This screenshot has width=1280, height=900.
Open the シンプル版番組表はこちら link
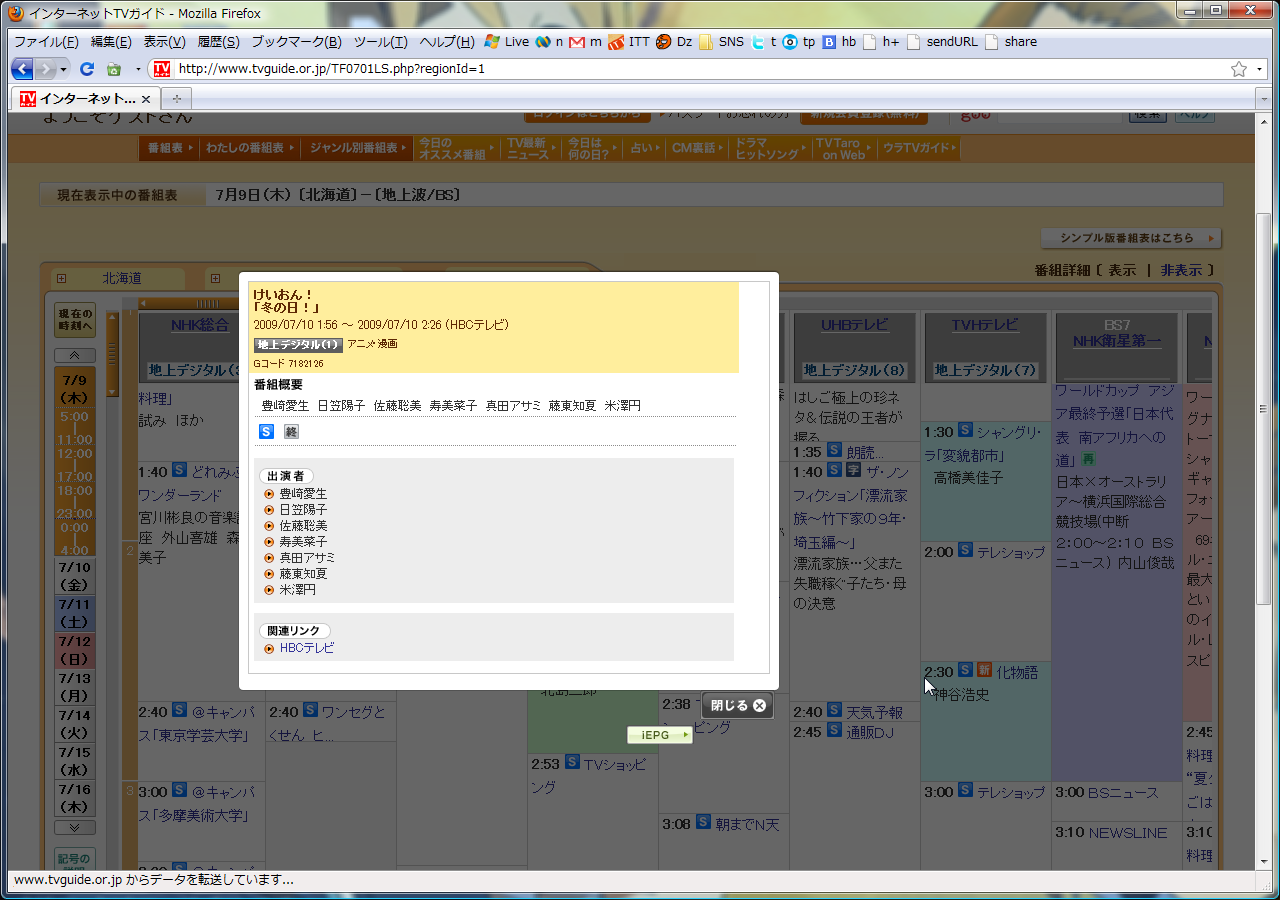coord(1132,238)
